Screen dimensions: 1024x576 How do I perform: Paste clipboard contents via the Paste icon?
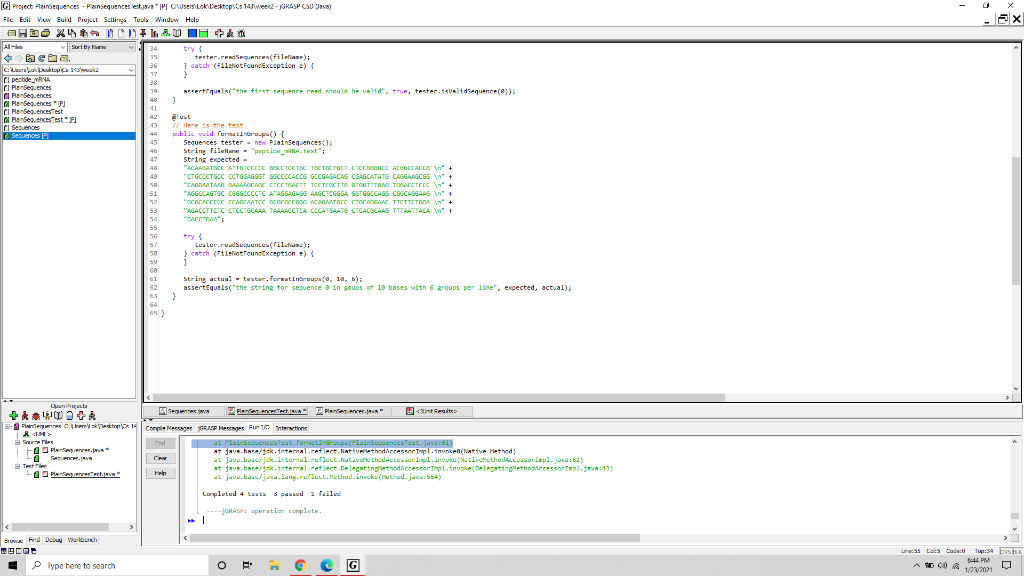point(82,31)
